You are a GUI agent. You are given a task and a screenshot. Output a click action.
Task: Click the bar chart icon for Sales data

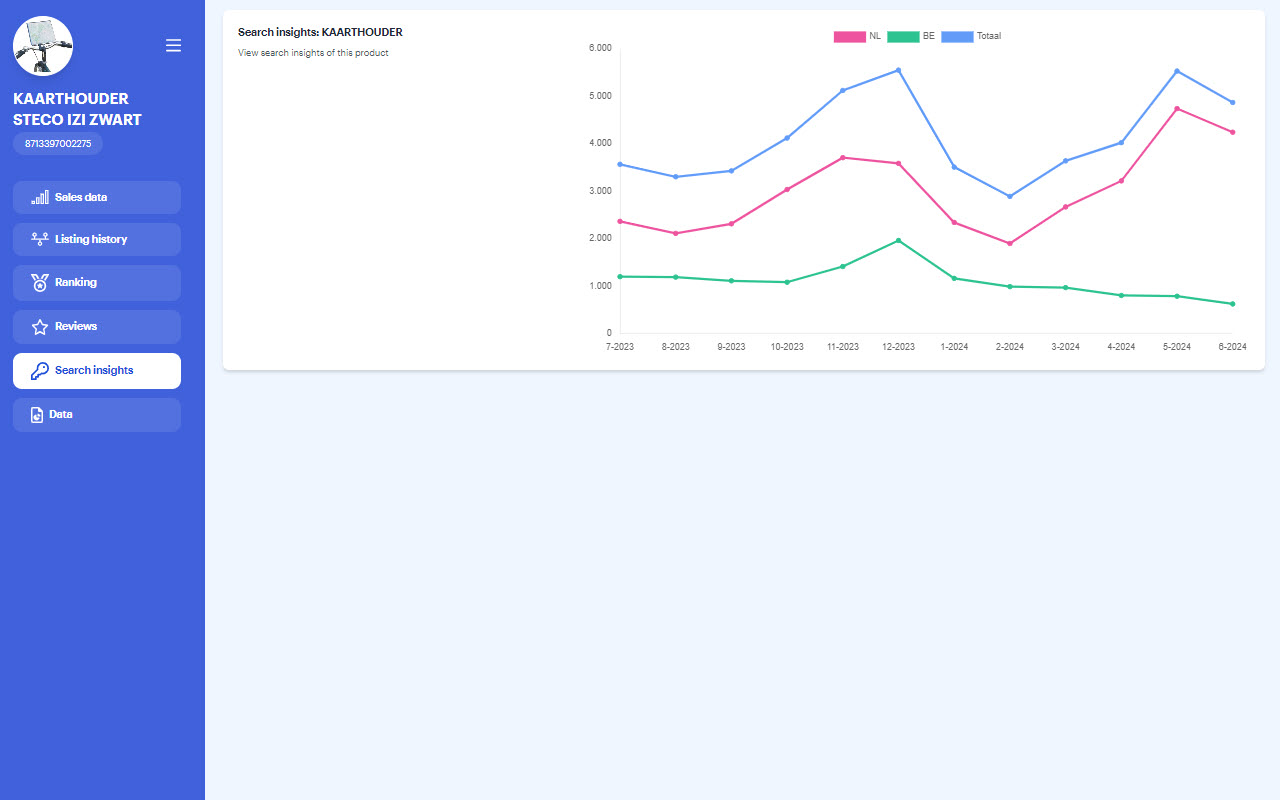(40, 197)
